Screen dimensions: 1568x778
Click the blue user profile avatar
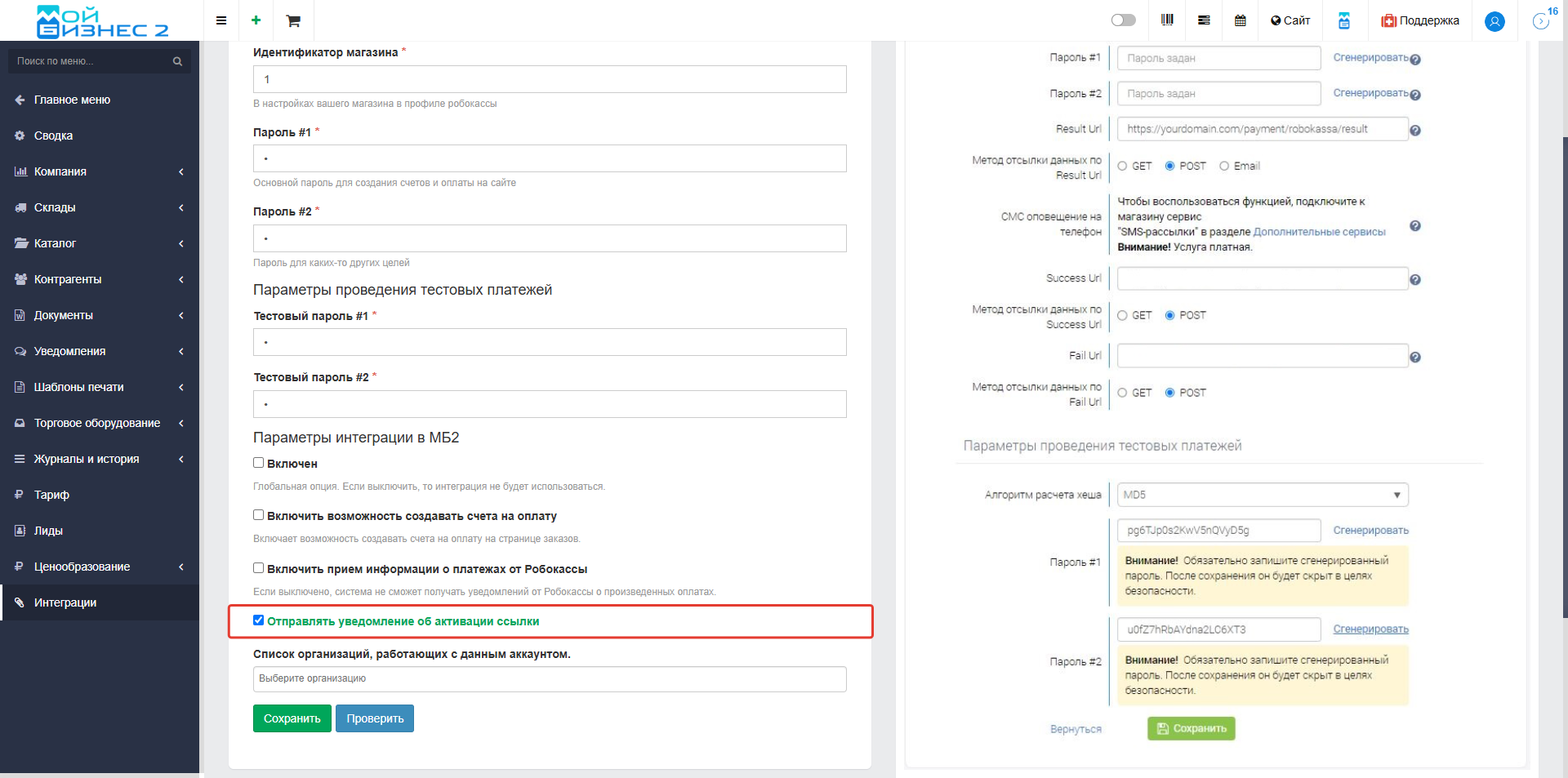[x=1494, y=21]
